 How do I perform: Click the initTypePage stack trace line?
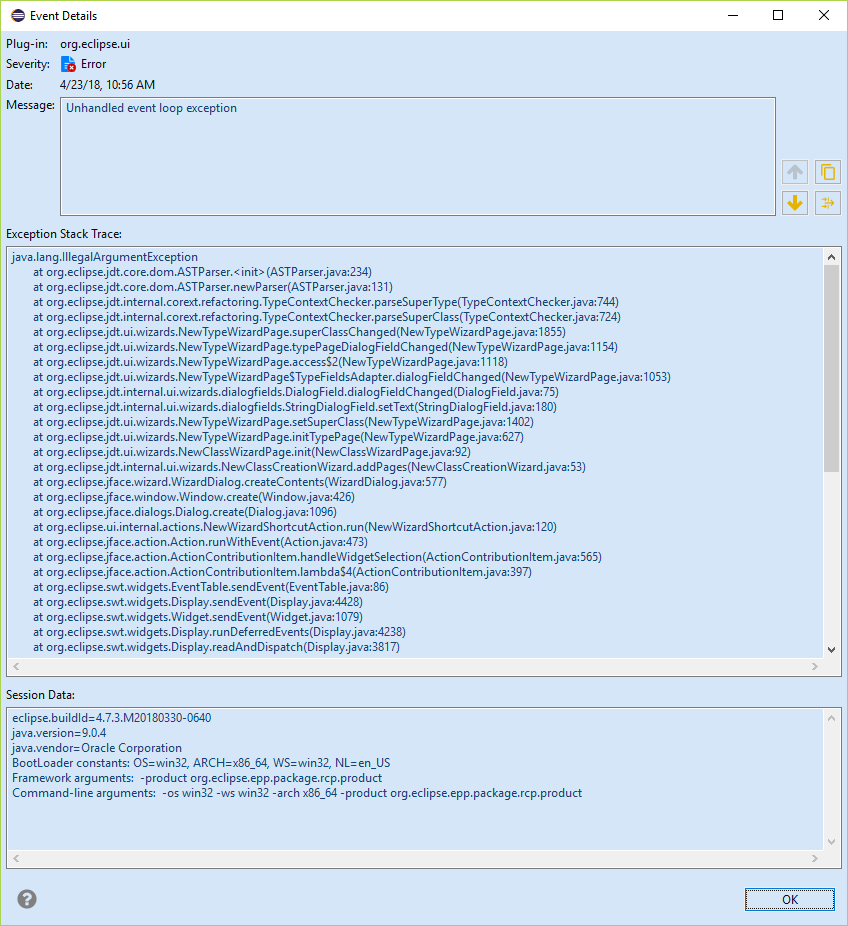coord(279,437)
